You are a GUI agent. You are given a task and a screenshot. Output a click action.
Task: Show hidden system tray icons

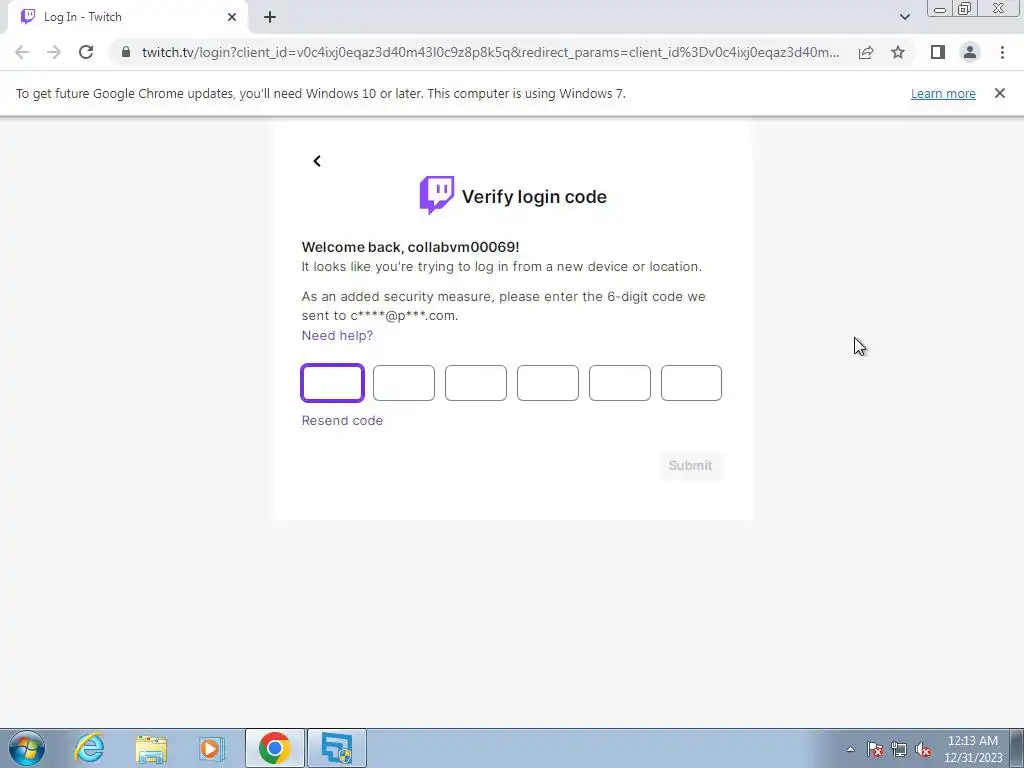(850, 749)
